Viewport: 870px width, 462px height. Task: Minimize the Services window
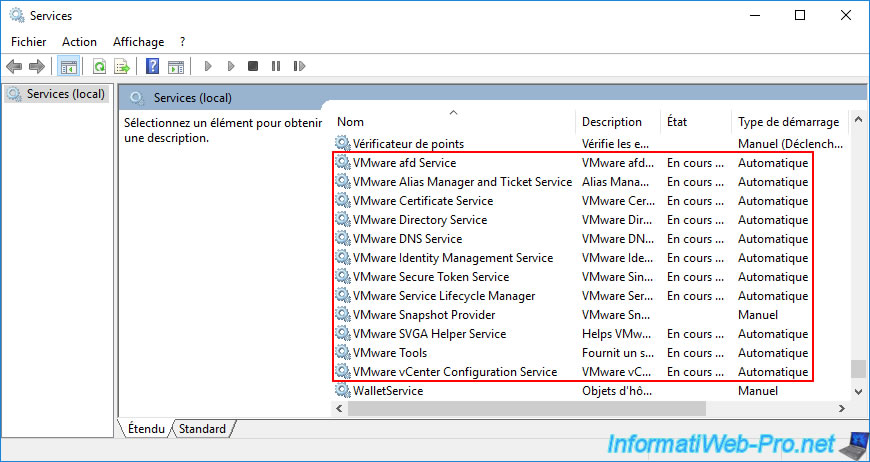(x=753, y=16)
